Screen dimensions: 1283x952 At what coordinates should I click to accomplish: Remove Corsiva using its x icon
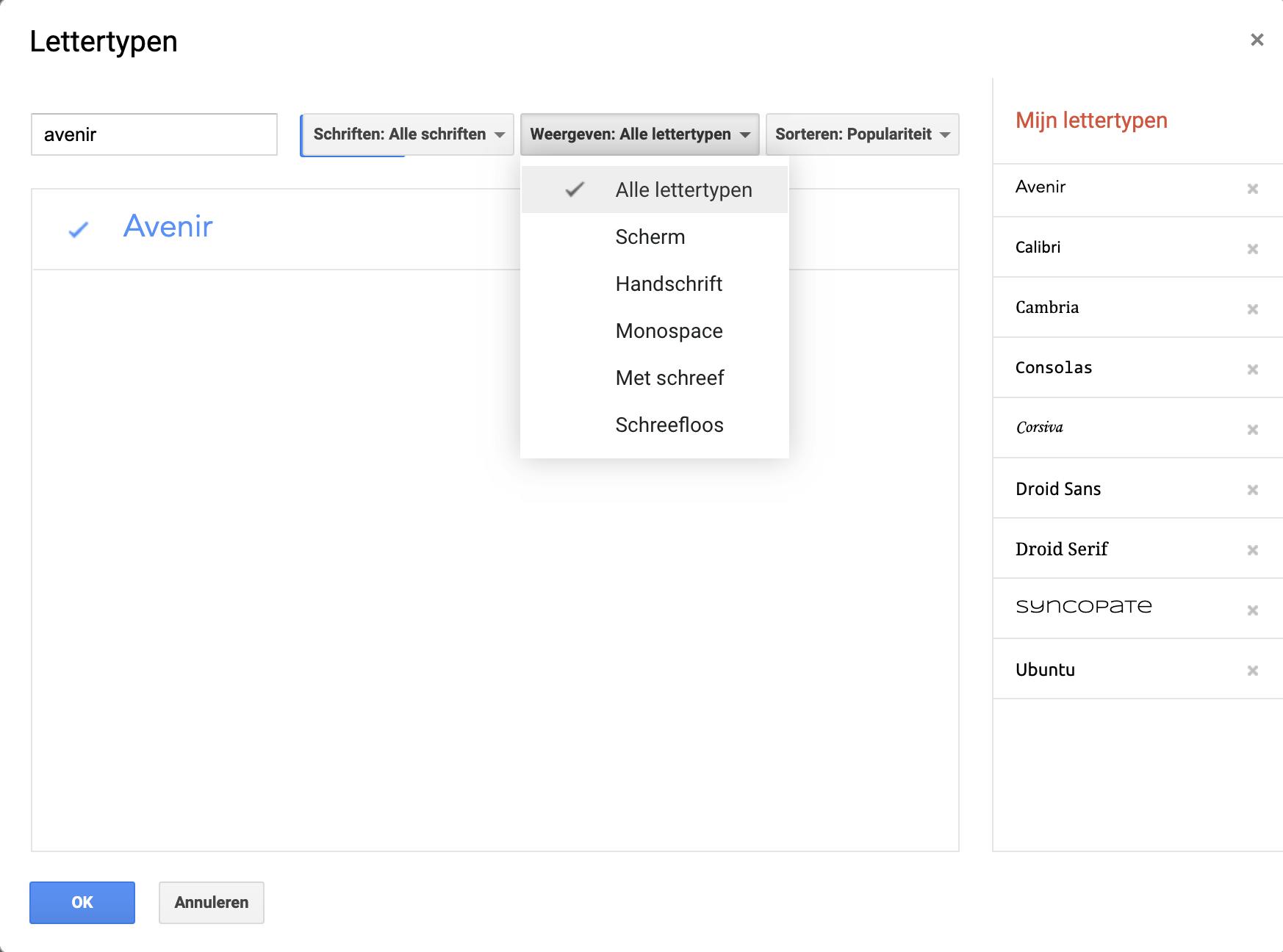click(x=1253, y=430)
